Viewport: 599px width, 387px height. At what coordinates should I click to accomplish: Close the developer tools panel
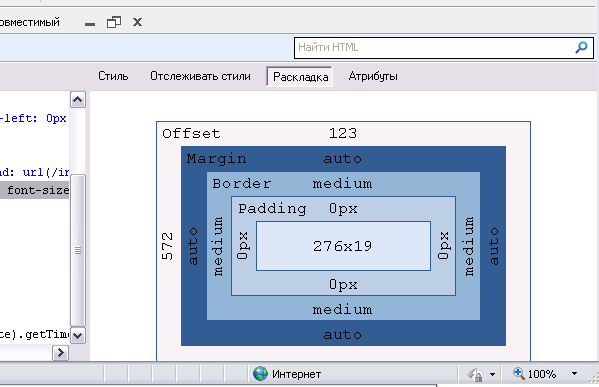tap(138, 22)
